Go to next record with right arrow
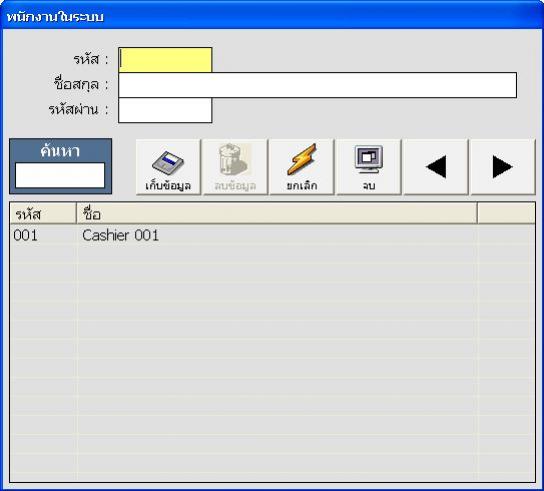This screenshot has height=491, width=544. click(503, 167)
